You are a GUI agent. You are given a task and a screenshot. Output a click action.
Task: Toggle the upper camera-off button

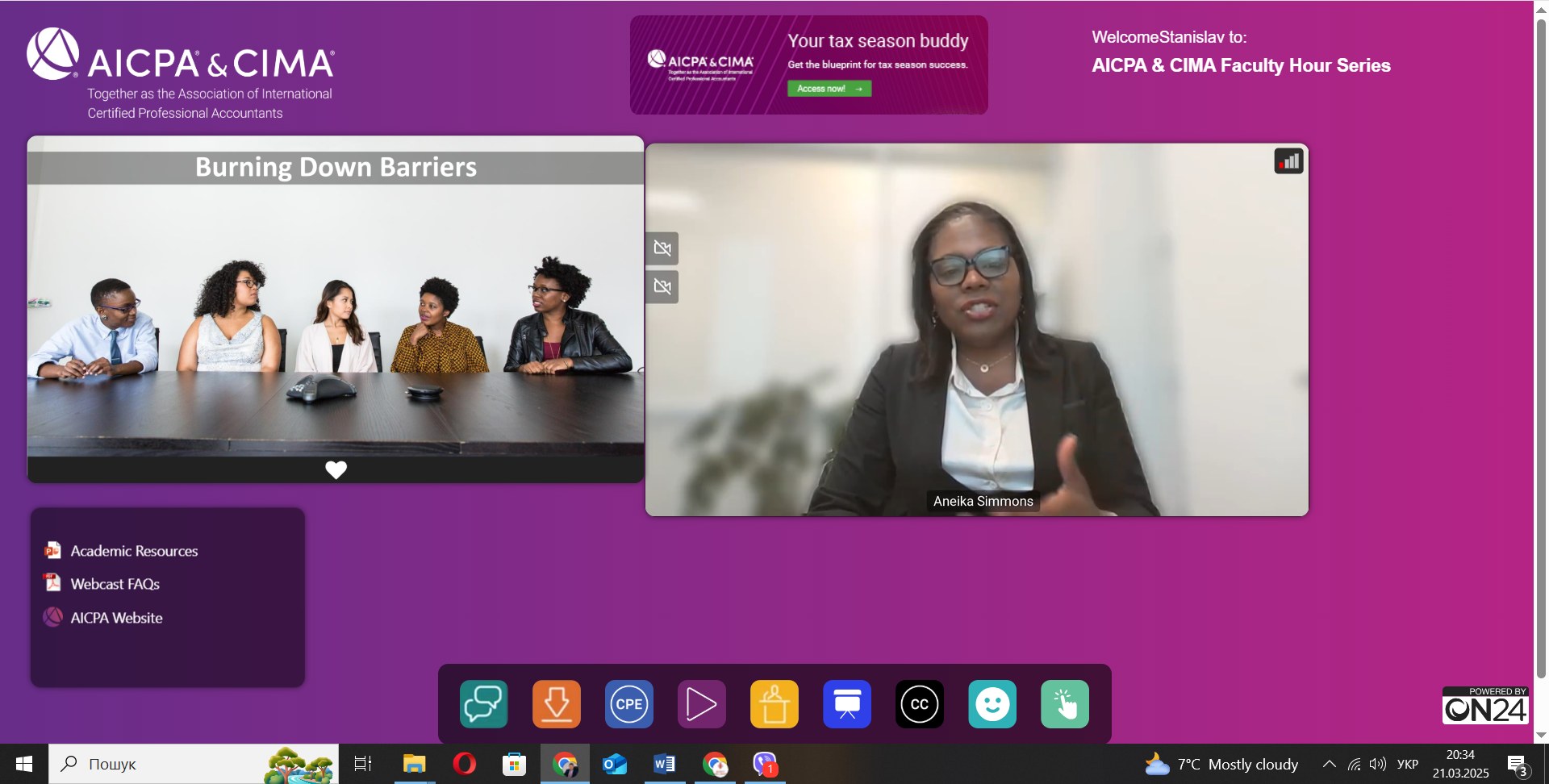point(662,248)
